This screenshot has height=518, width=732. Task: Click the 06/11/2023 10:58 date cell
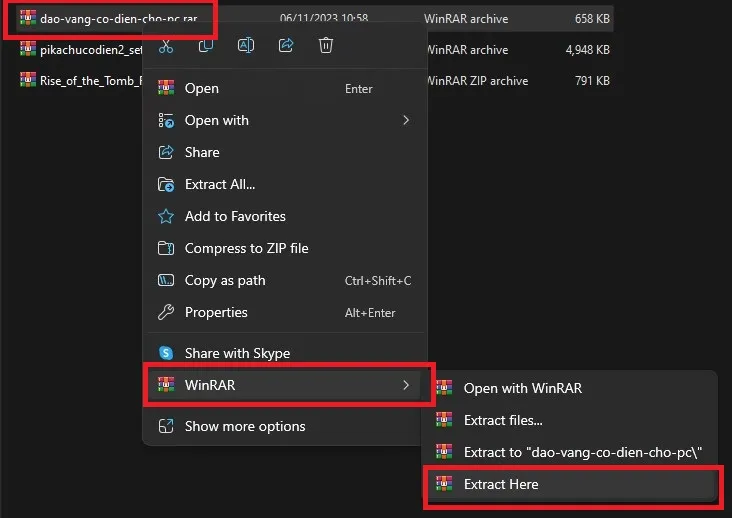324,18
